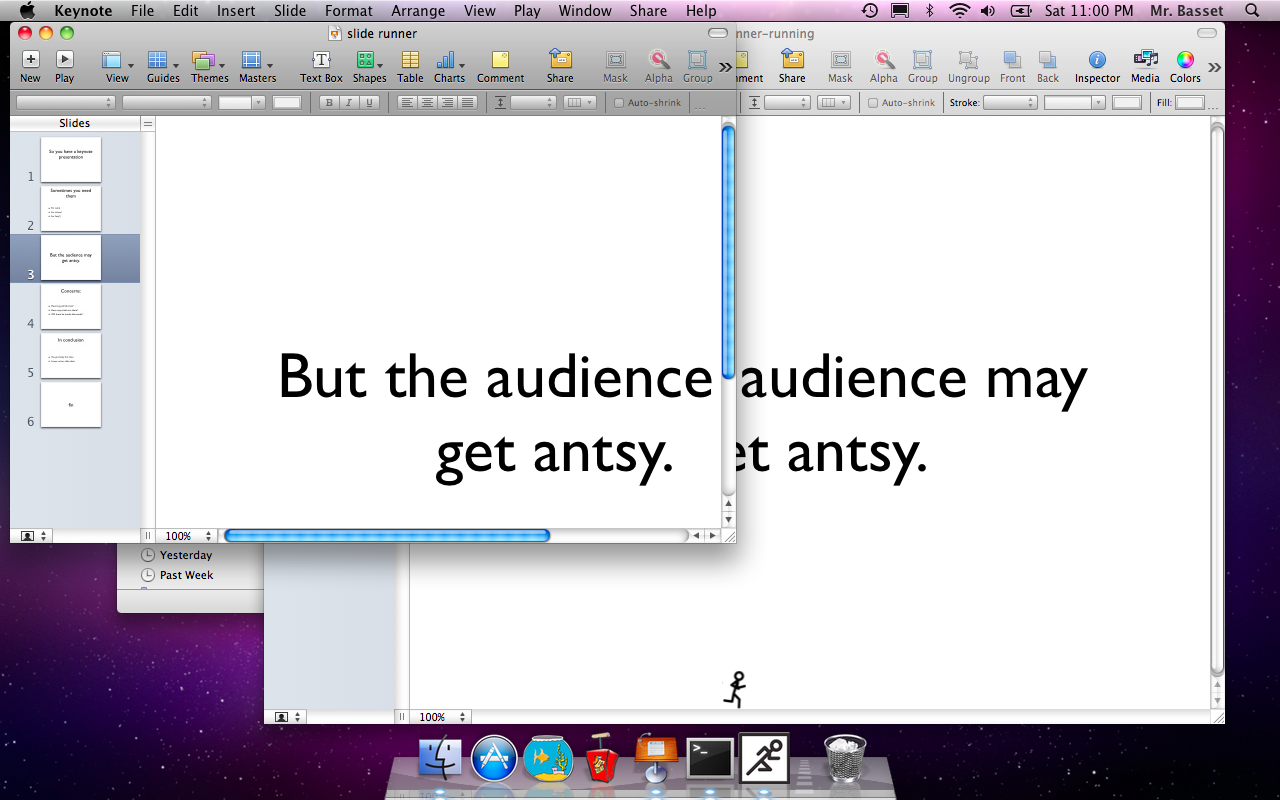Toggle italic text formatting
The height and width of the screenshot is (800, 1280).
pos(349,102)
